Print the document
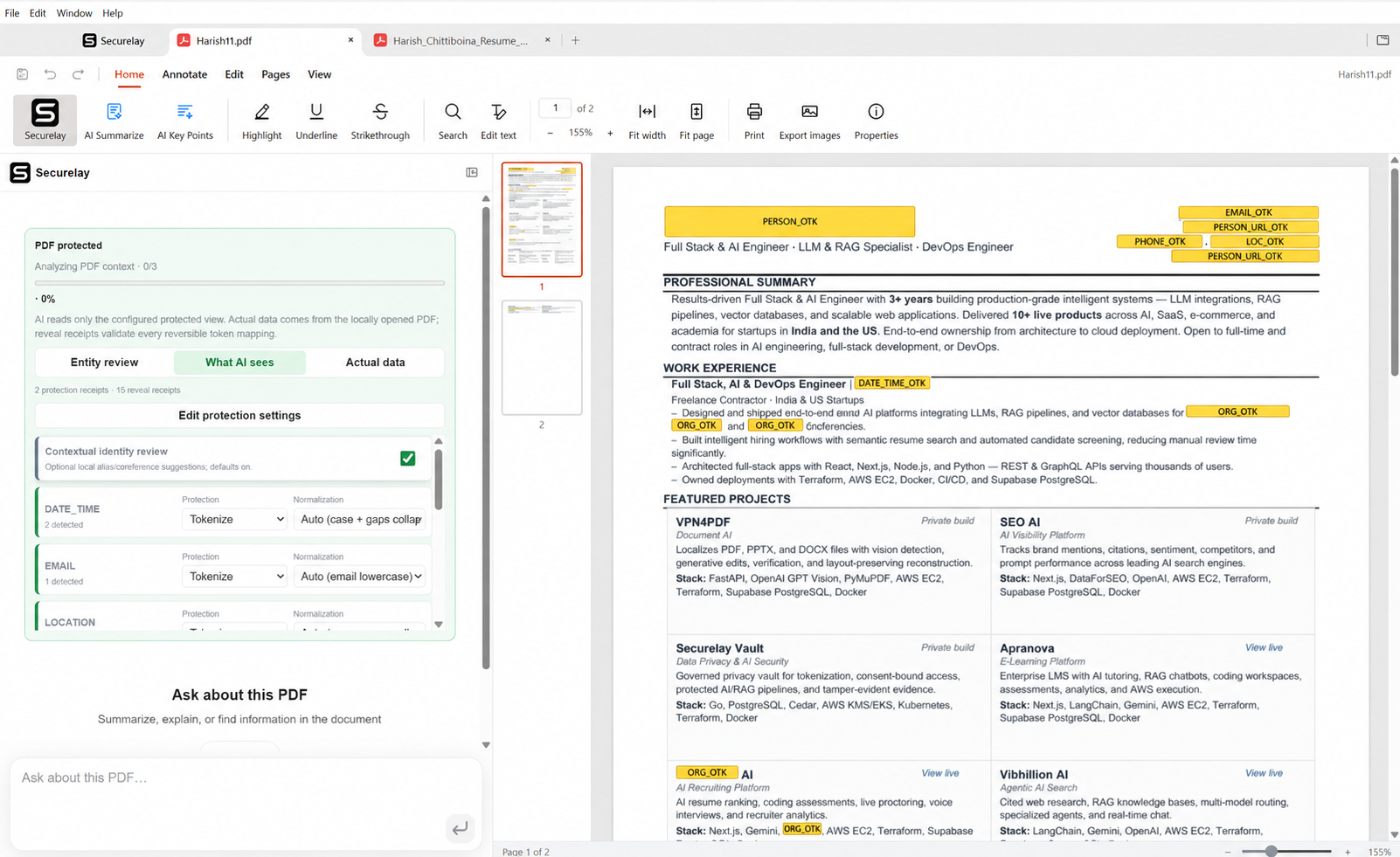Viewport: 1400px width, 857px height. pos(754,120)
